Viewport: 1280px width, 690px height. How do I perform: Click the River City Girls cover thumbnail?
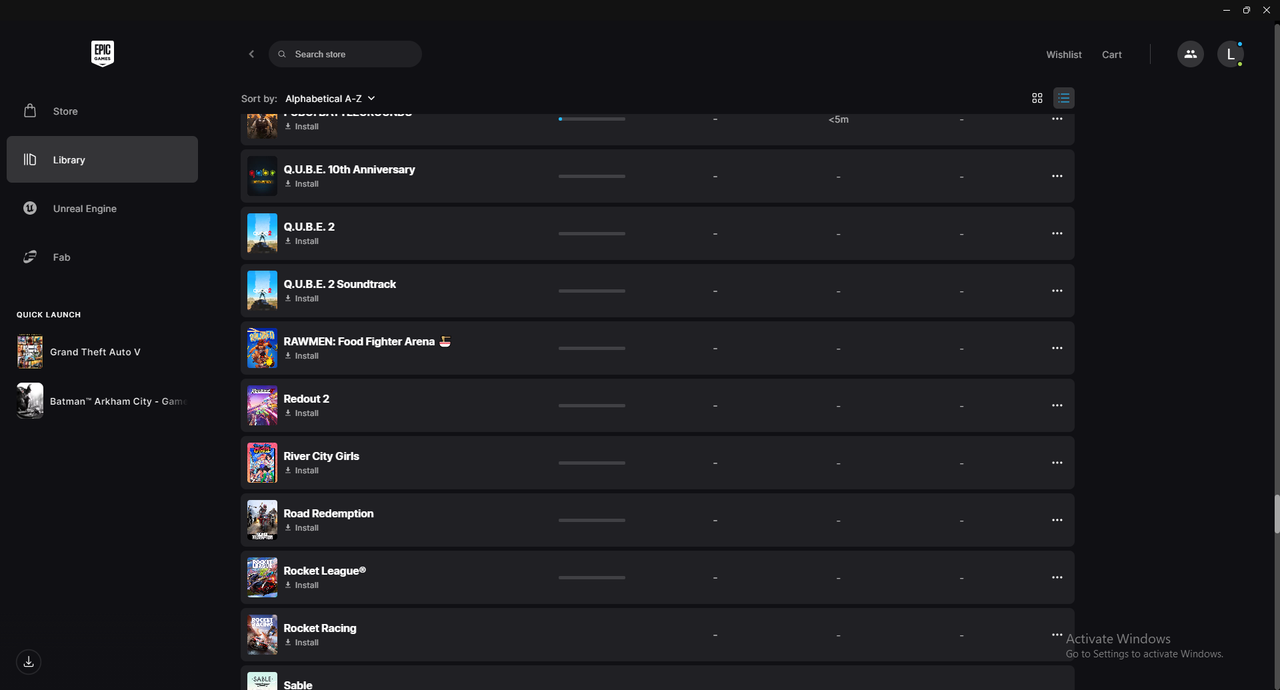point(262,462)
